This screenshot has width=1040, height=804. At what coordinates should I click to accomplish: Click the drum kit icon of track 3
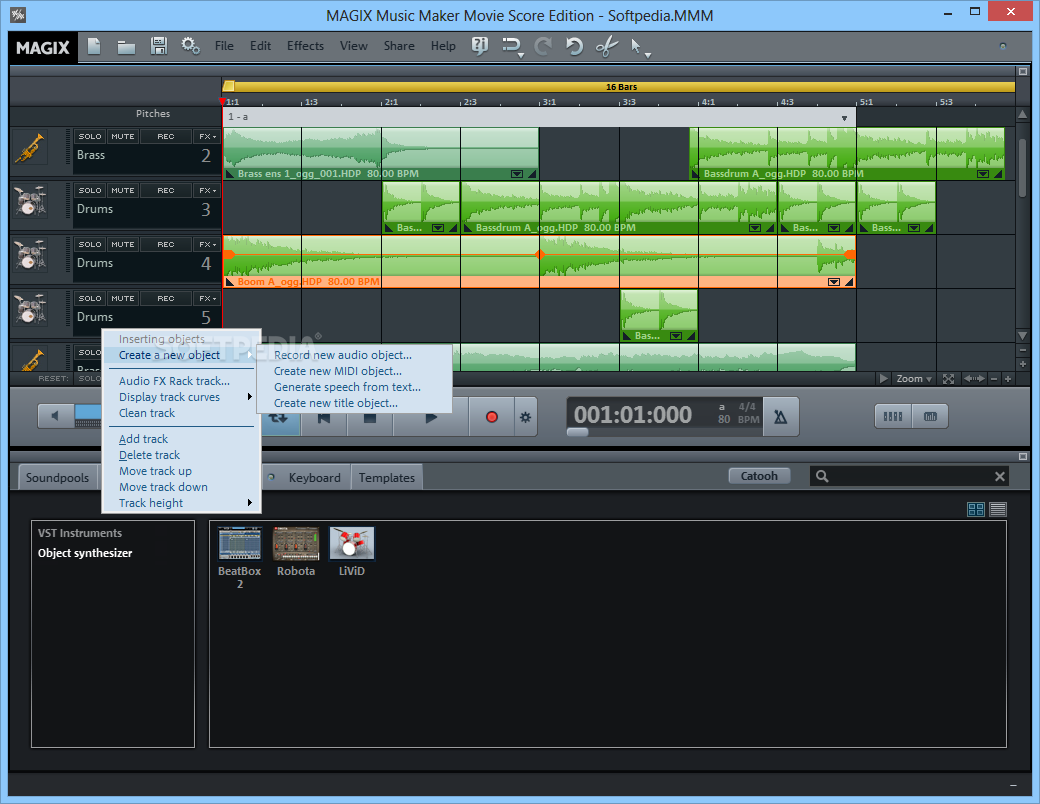click(30, 202)
